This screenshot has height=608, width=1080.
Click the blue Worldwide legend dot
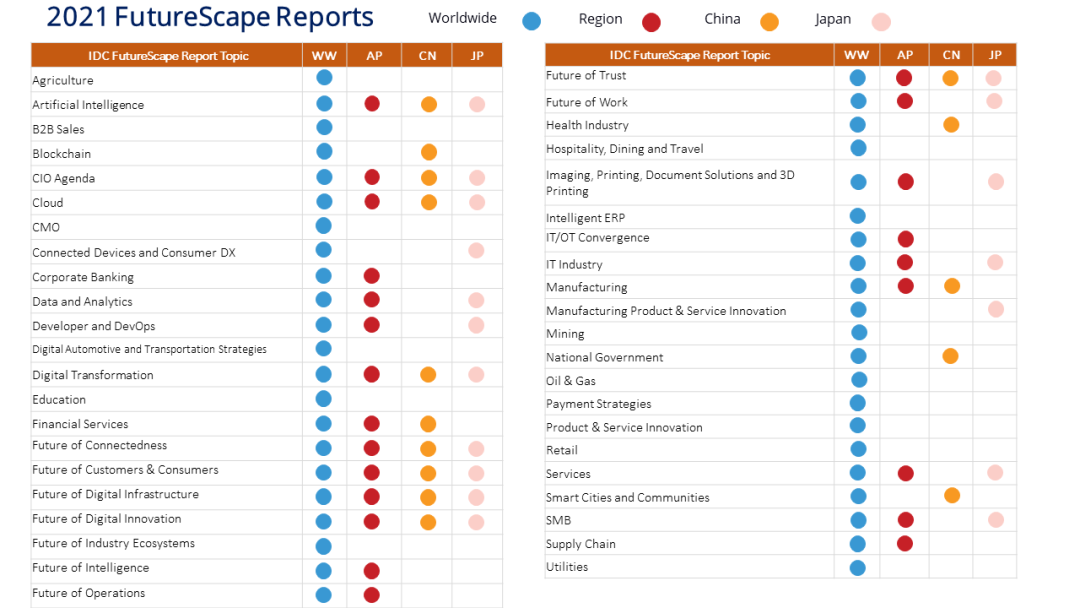(x=531, y=21)
